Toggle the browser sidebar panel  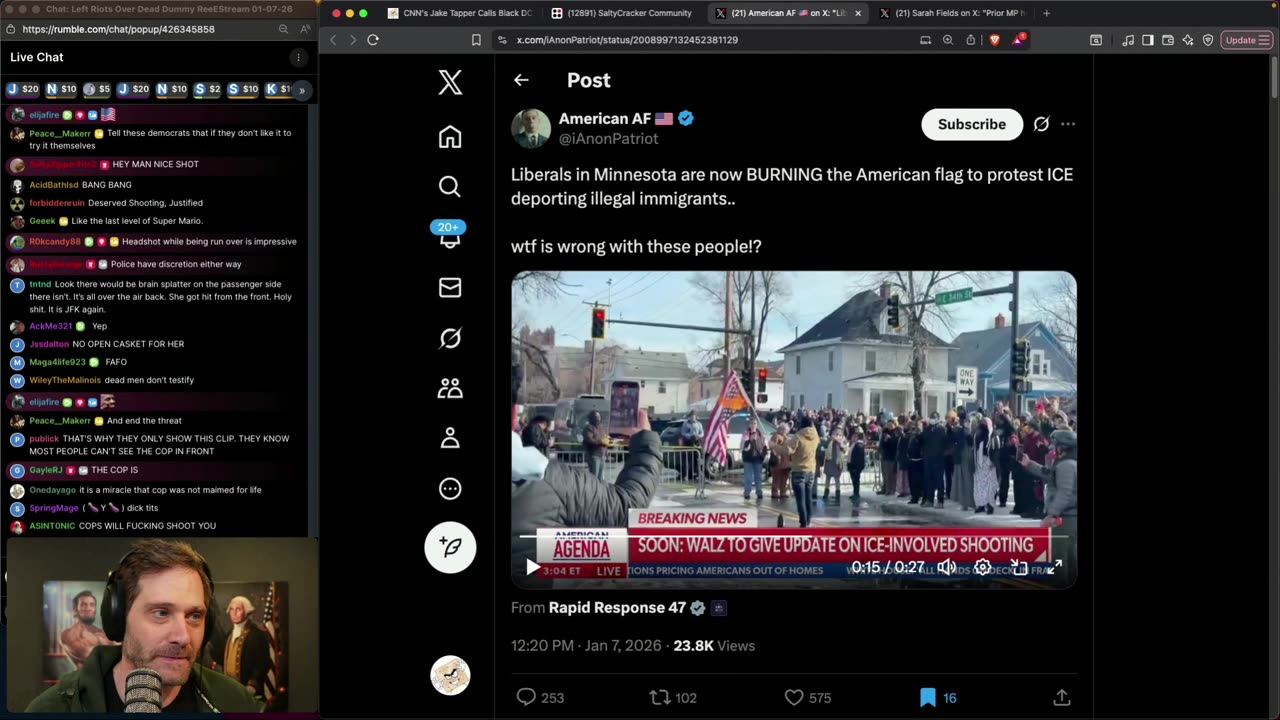[1148, 40]
